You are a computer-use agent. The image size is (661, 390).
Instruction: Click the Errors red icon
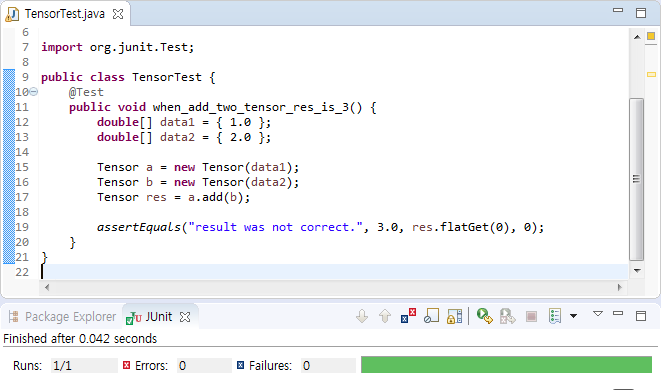126,365
